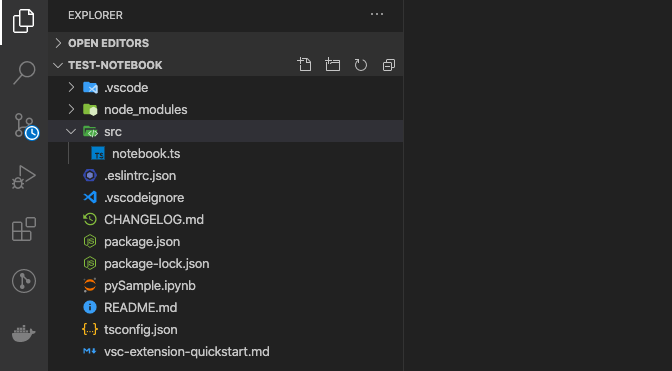The width and height of the screenshot is (672, 371).
Task: Click the VS Code icon of .vscodeignore
Action: point(90,197)
